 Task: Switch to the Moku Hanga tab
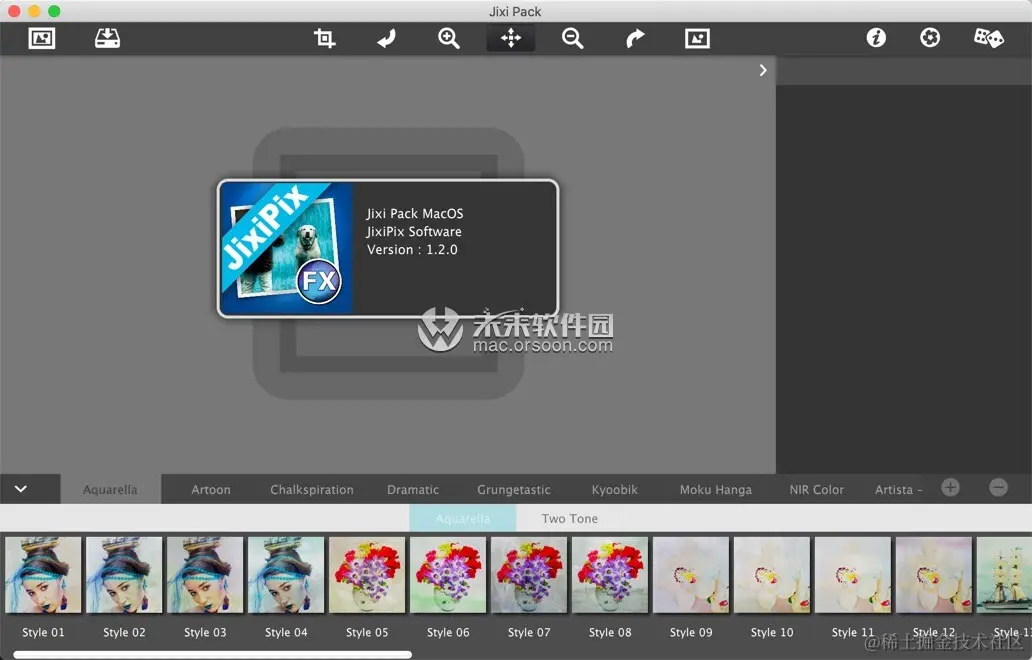715,490
